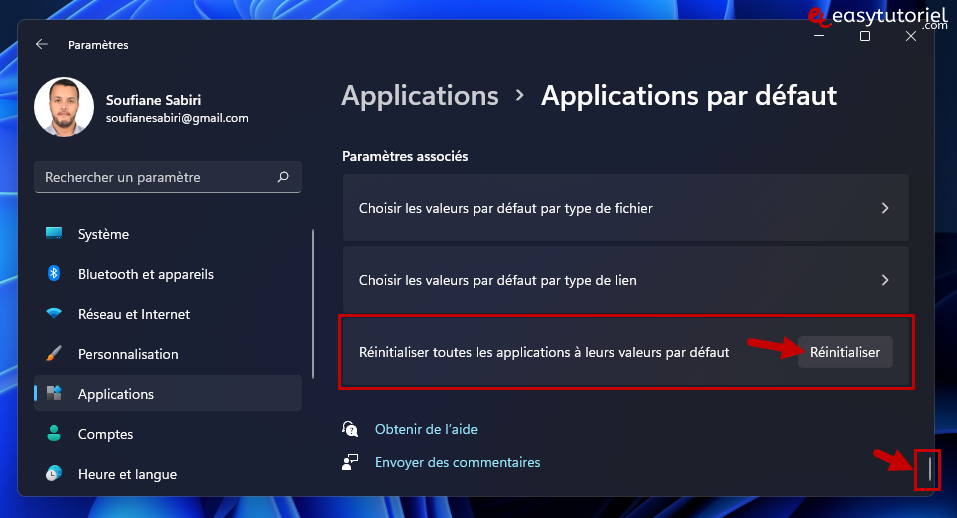Close the Paramètres window

click(x=911, y=36)
